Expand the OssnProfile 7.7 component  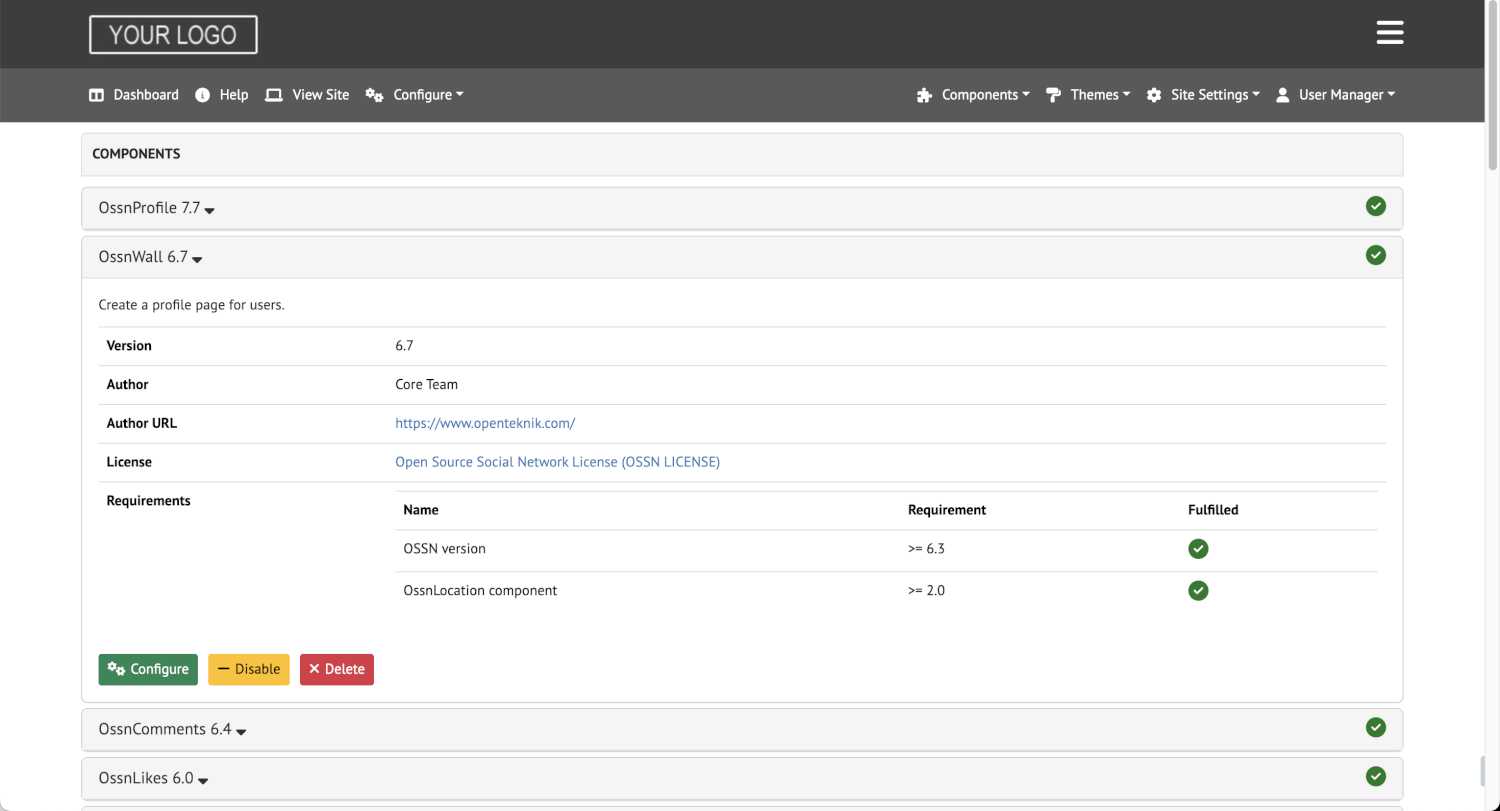point(156,208)
